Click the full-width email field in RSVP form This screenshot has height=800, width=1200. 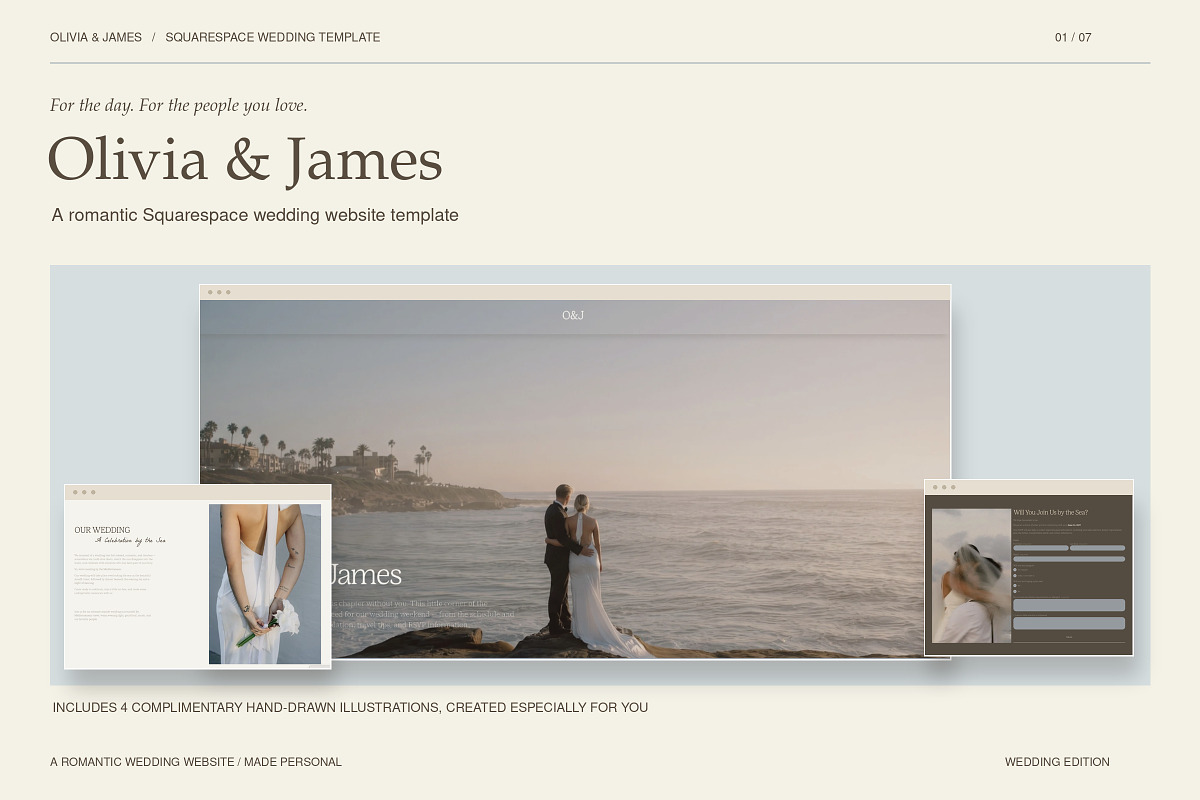(x=1069, y=559)
